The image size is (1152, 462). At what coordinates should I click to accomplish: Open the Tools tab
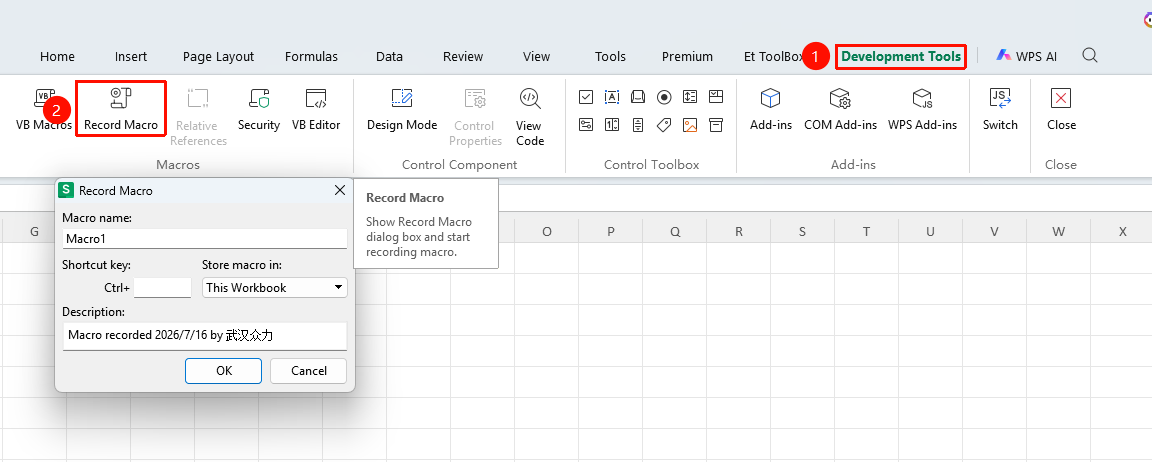coord(611,57)
